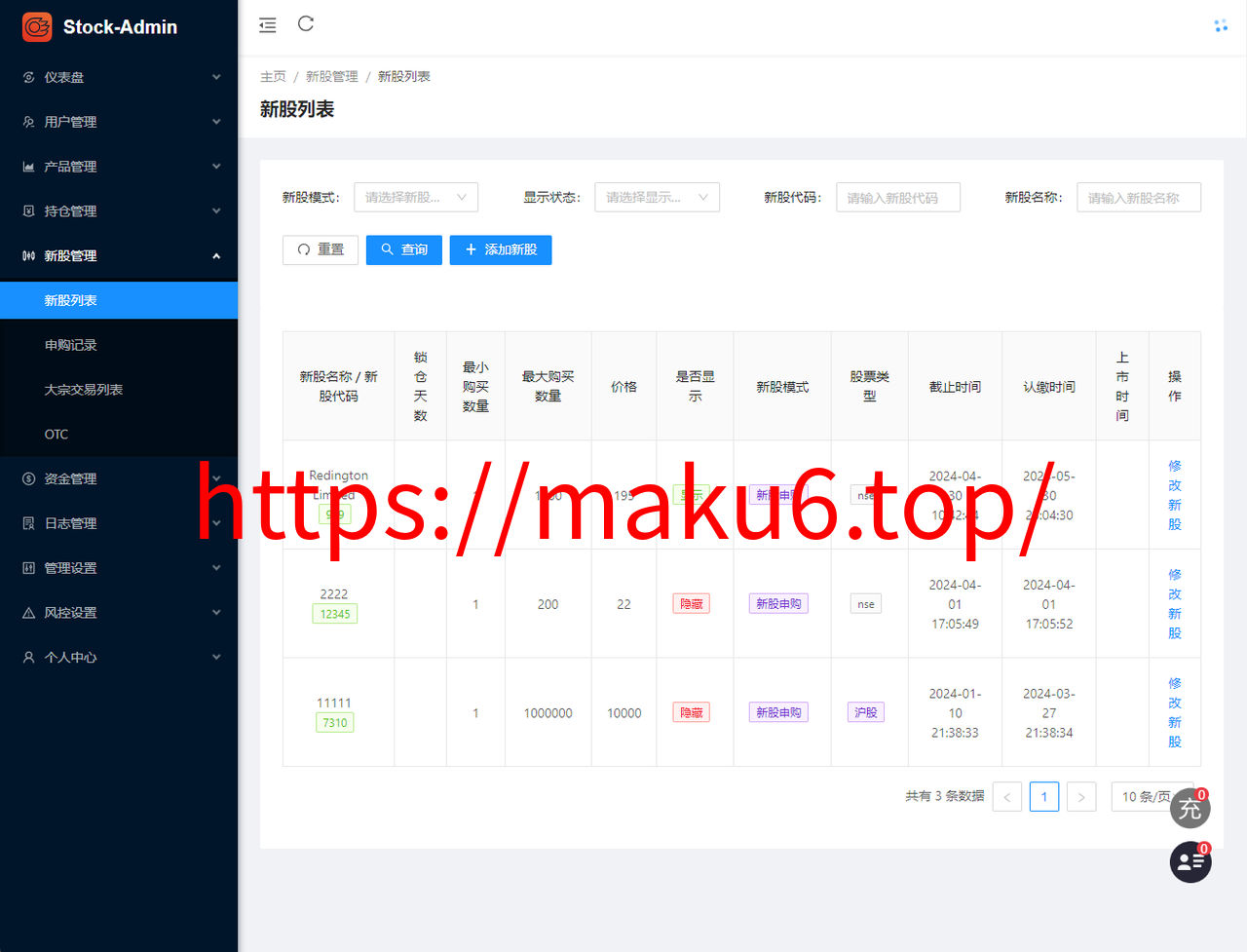Open 日志管理 menu label
Image resolution: width=1247 pixels, height=952 pixels.
click(x=70, y=523)
